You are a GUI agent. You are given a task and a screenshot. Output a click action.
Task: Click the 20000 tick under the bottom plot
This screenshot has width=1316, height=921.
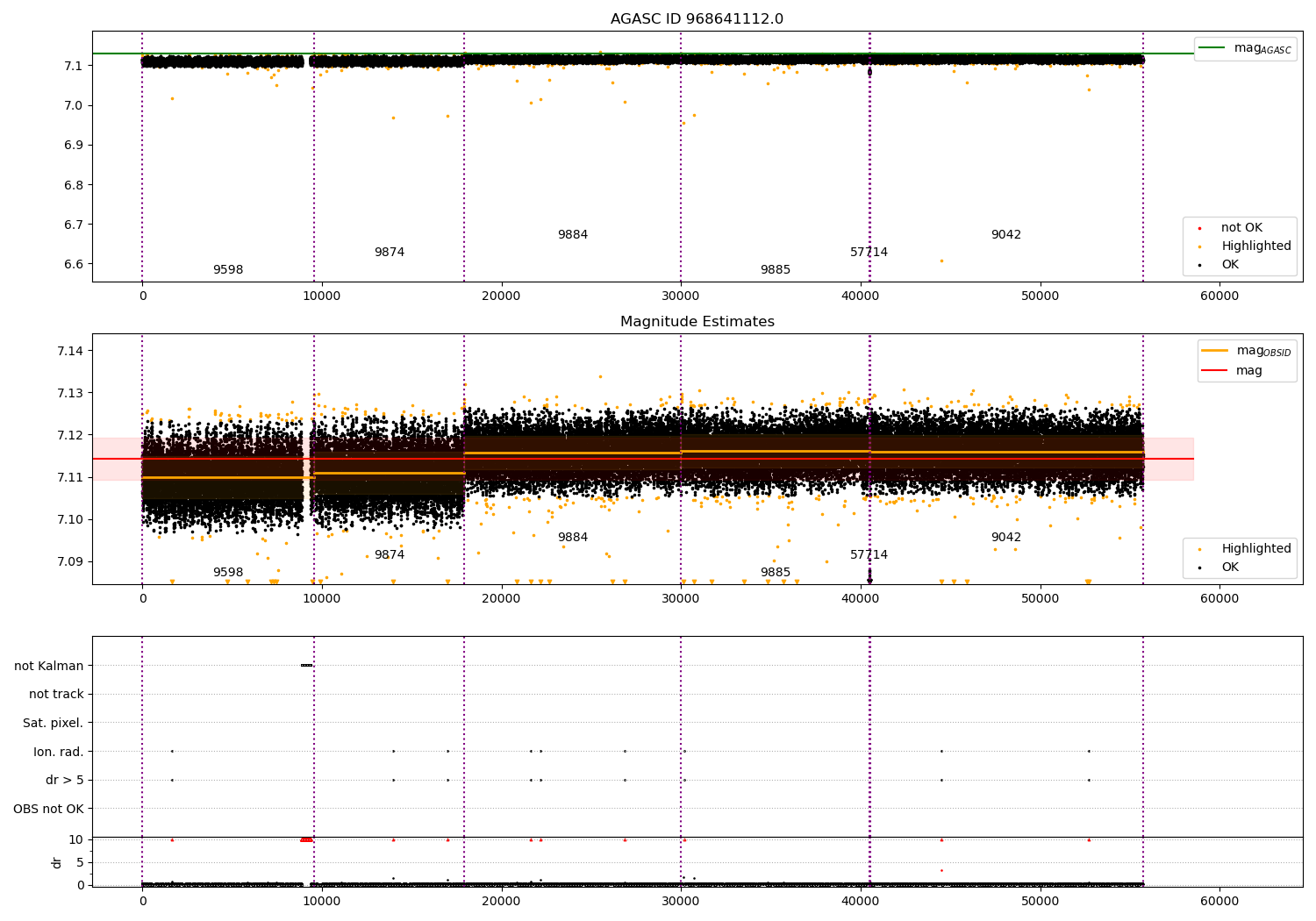coord(502,901)
